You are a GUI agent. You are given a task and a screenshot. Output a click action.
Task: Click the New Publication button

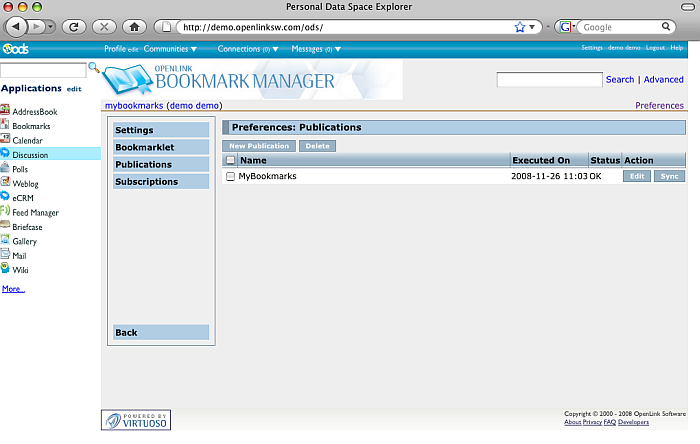click(x=260, y=146)
